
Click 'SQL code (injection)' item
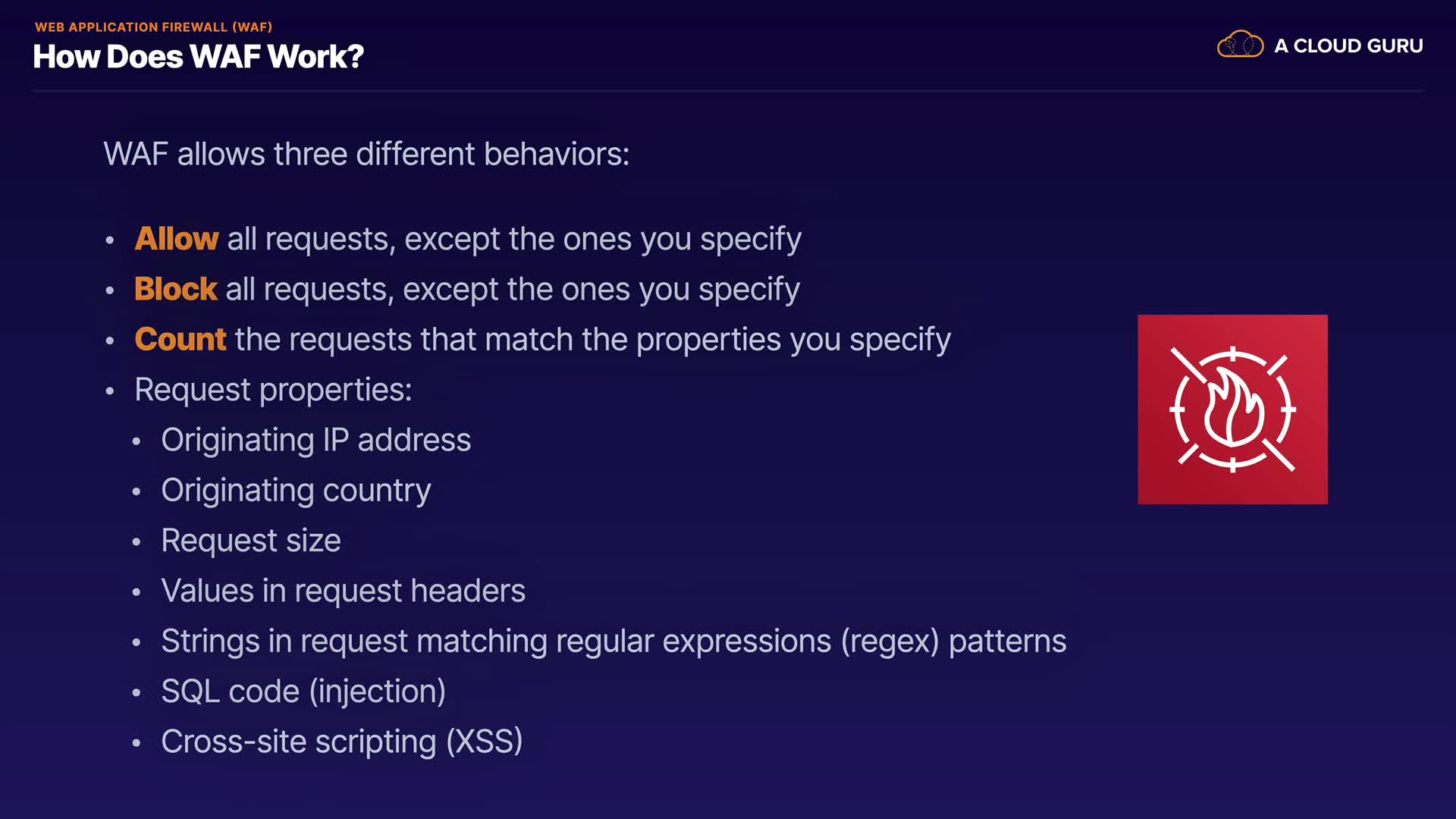tap(303, 692)
